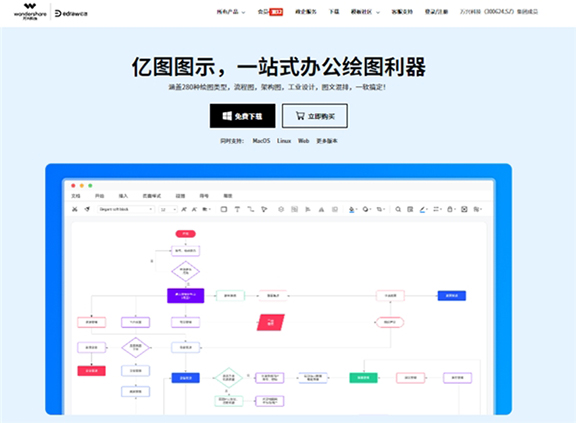
Task: Click the magnifier search icon in toolbar
Action: (398, 209)
